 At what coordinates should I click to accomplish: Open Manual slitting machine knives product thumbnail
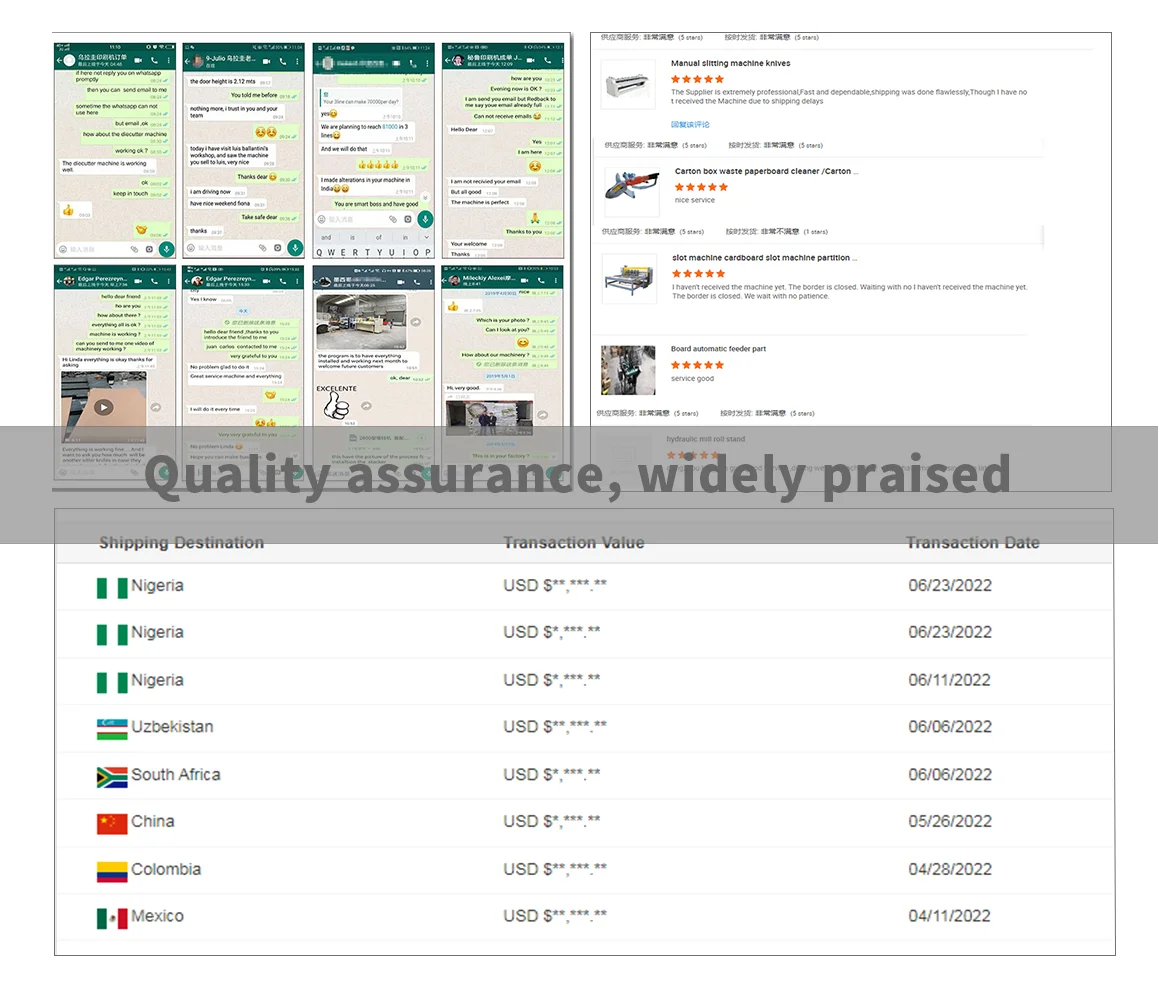pyautogui.click(x=628, y=85)
